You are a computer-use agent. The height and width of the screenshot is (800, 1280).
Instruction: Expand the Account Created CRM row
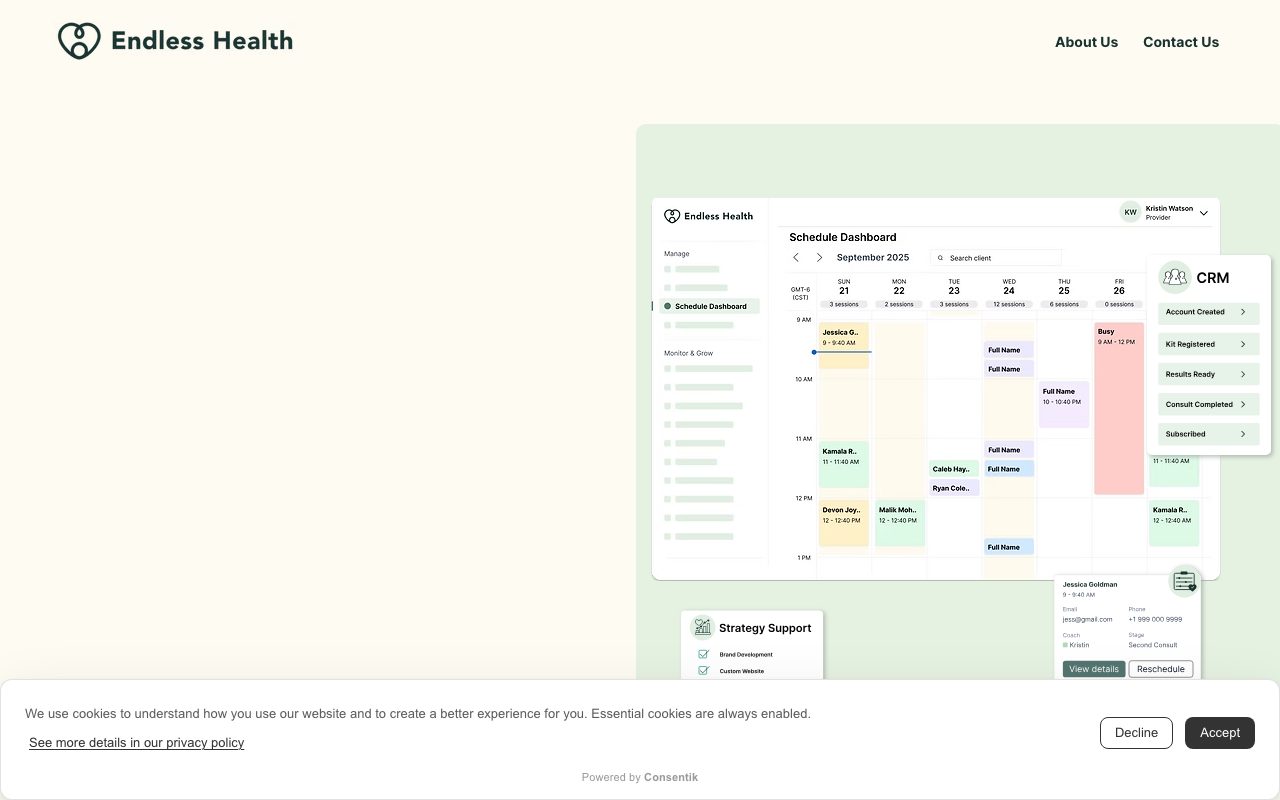[x=1209, y=312]
